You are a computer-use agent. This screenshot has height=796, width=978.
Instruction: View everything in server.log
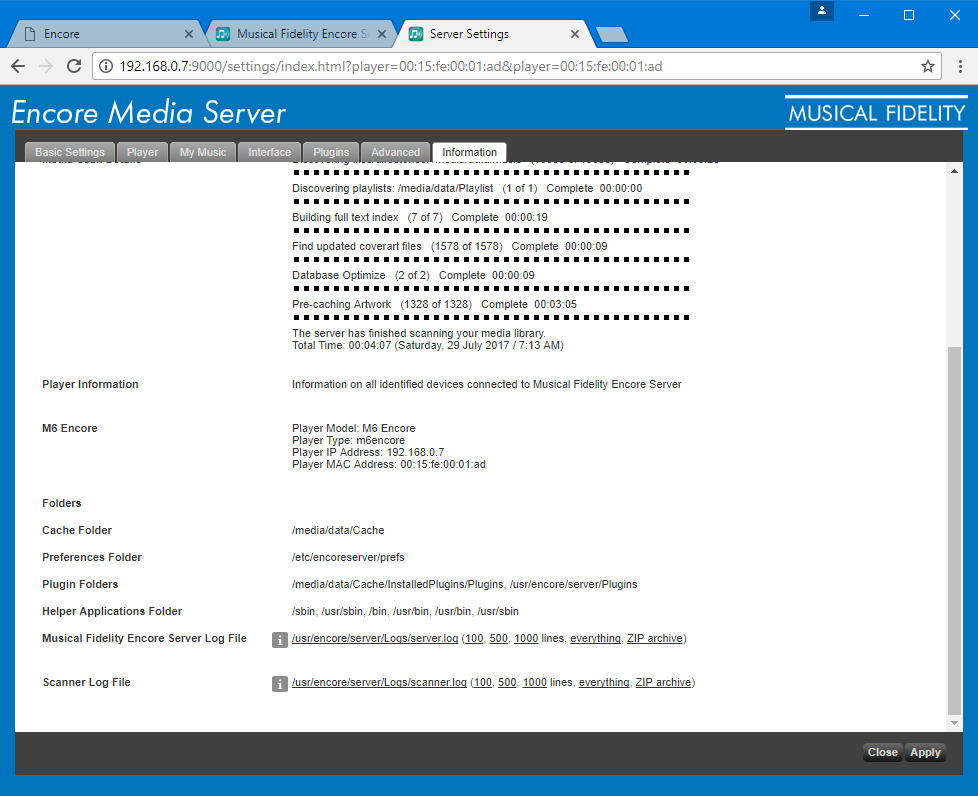point(595,638)
